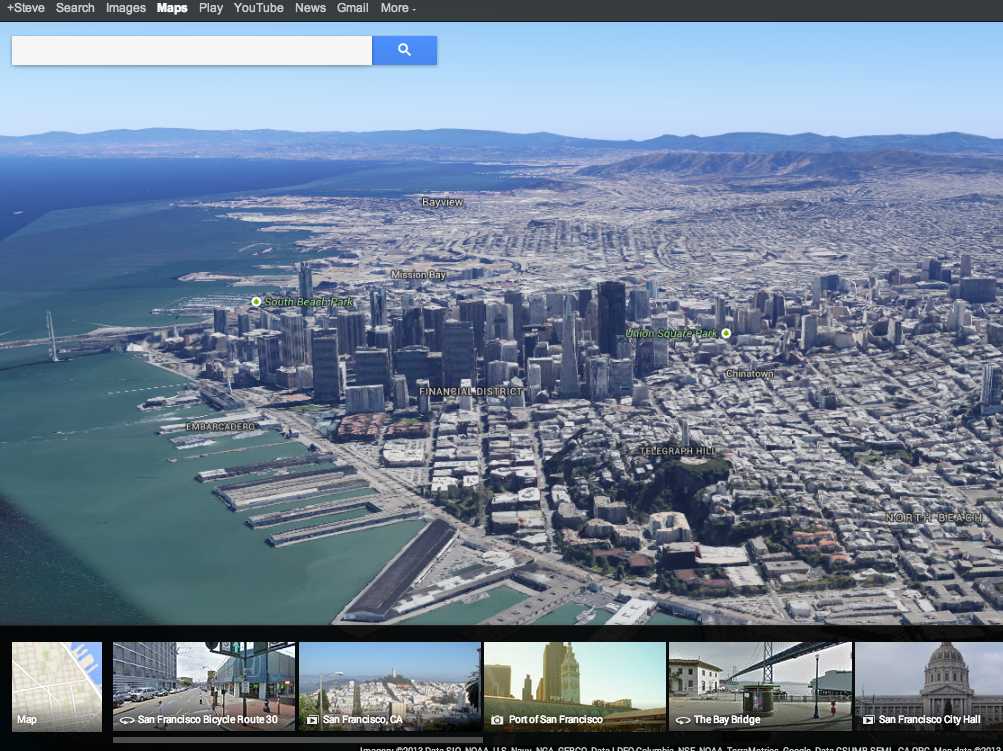Open the Map view thumbnail
The height and width of the screenshot is (751, 1003).
56,686
